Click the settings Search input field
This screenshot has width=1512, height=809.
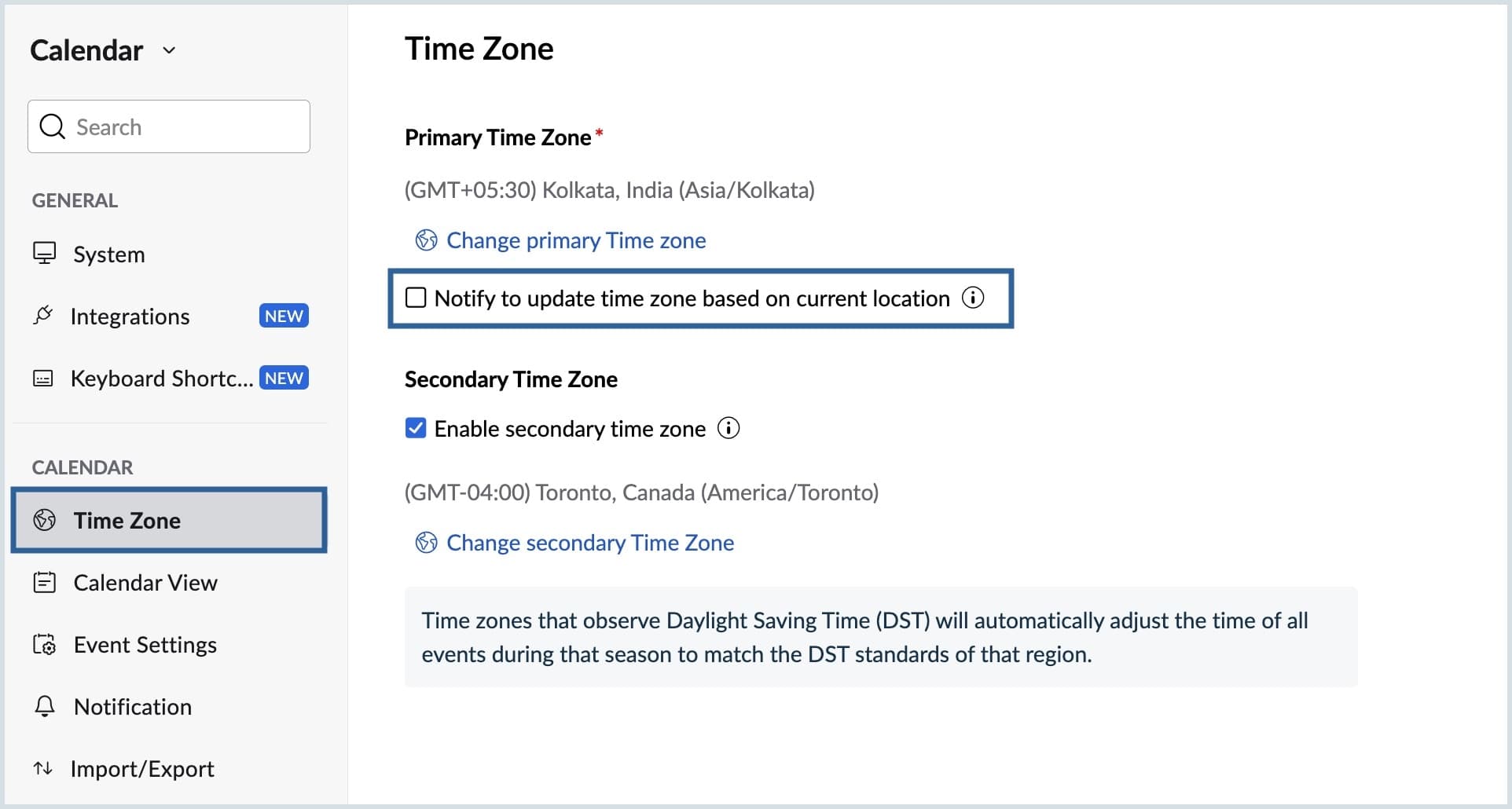pos(189,126)
